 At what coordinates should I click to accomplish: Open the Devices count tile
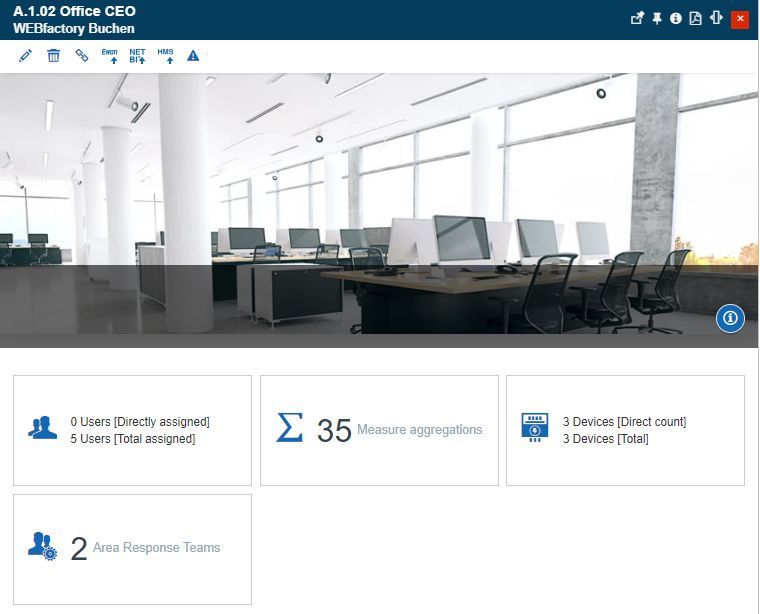pos(625,431)
